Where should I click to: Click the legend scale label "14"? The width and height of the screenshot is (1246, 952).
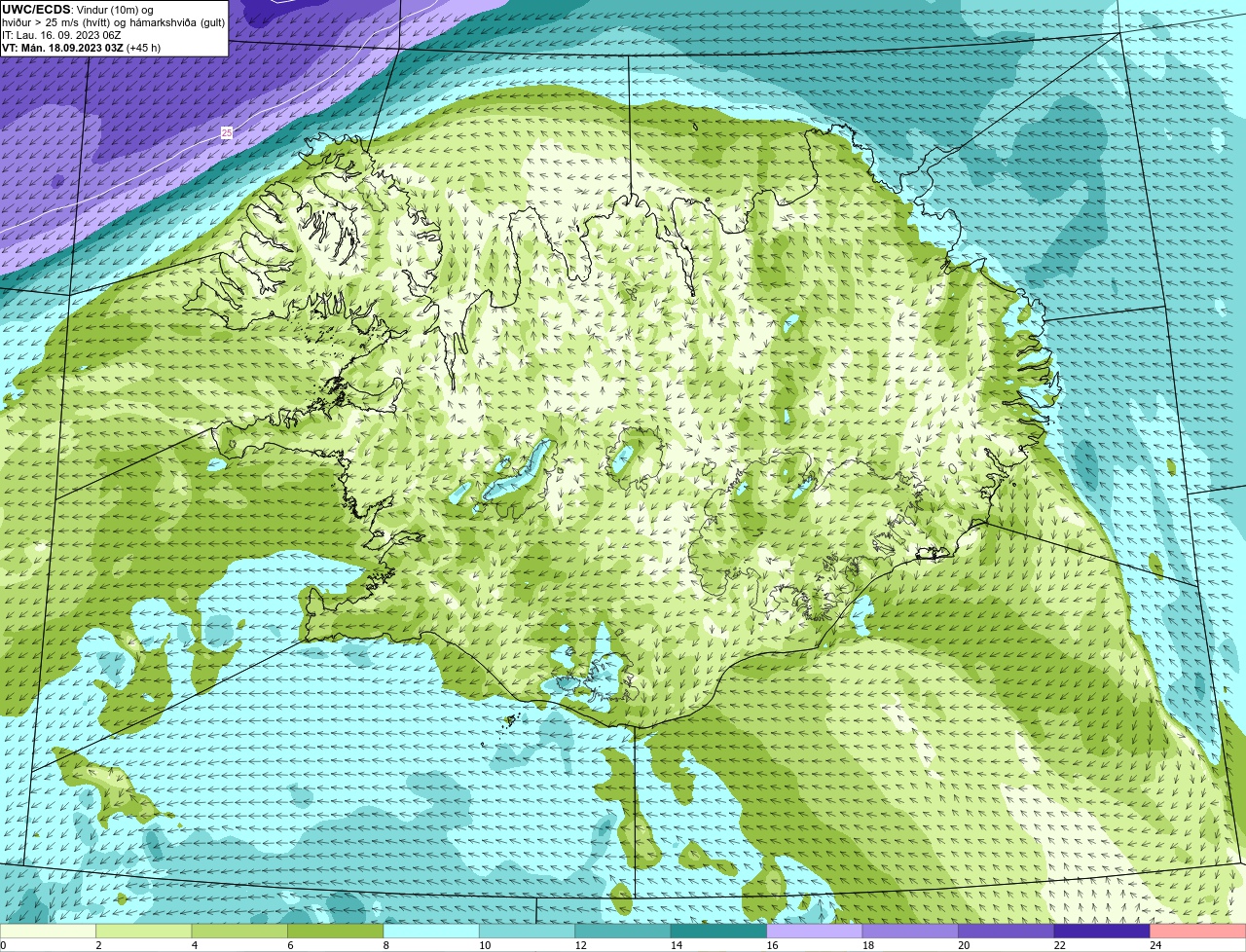click(x=677, y=945)
